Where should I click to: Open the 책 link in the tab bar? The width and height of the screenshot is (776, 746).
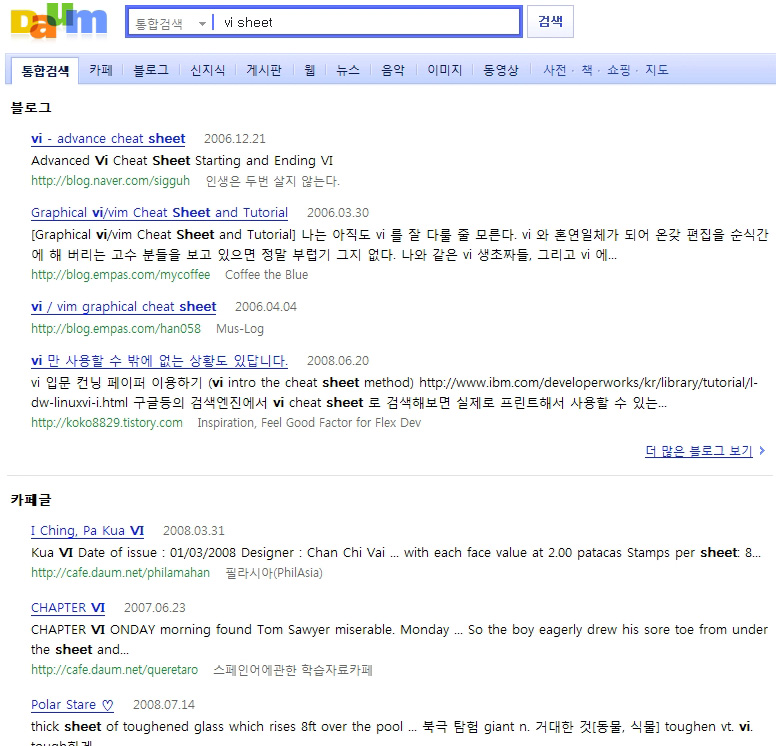[587, 70]
